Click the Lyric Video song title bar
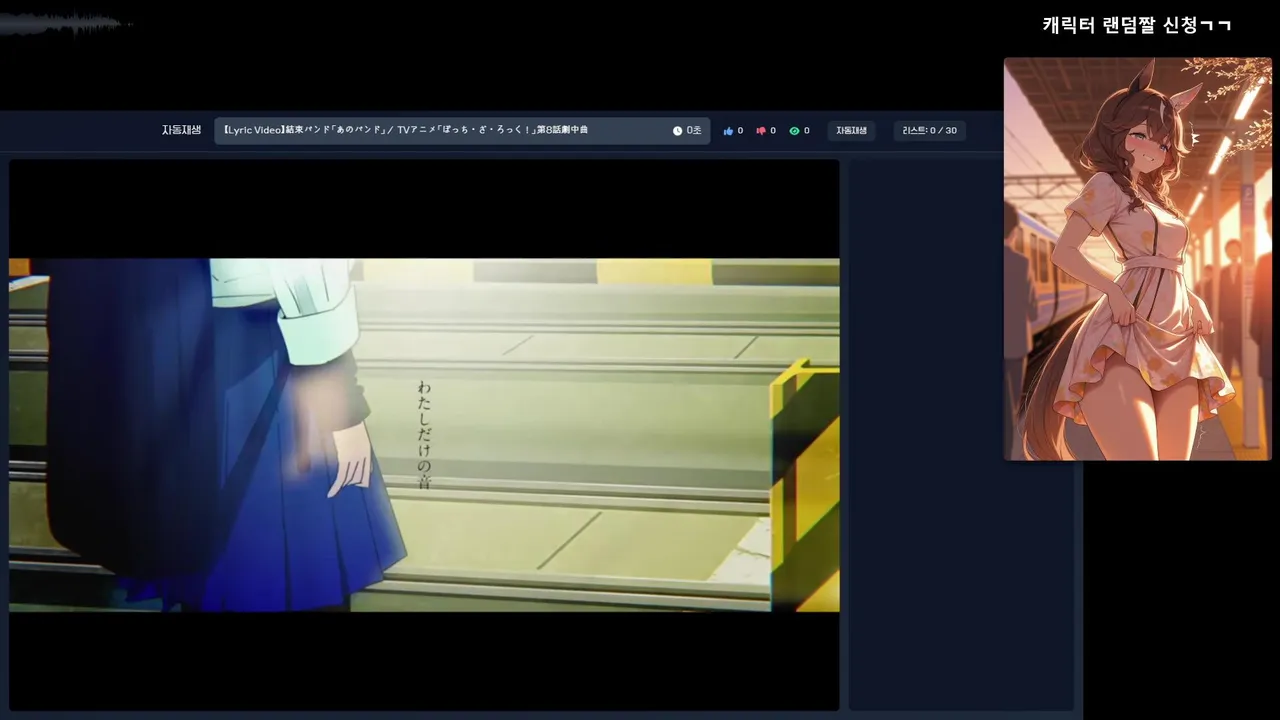 462,131
